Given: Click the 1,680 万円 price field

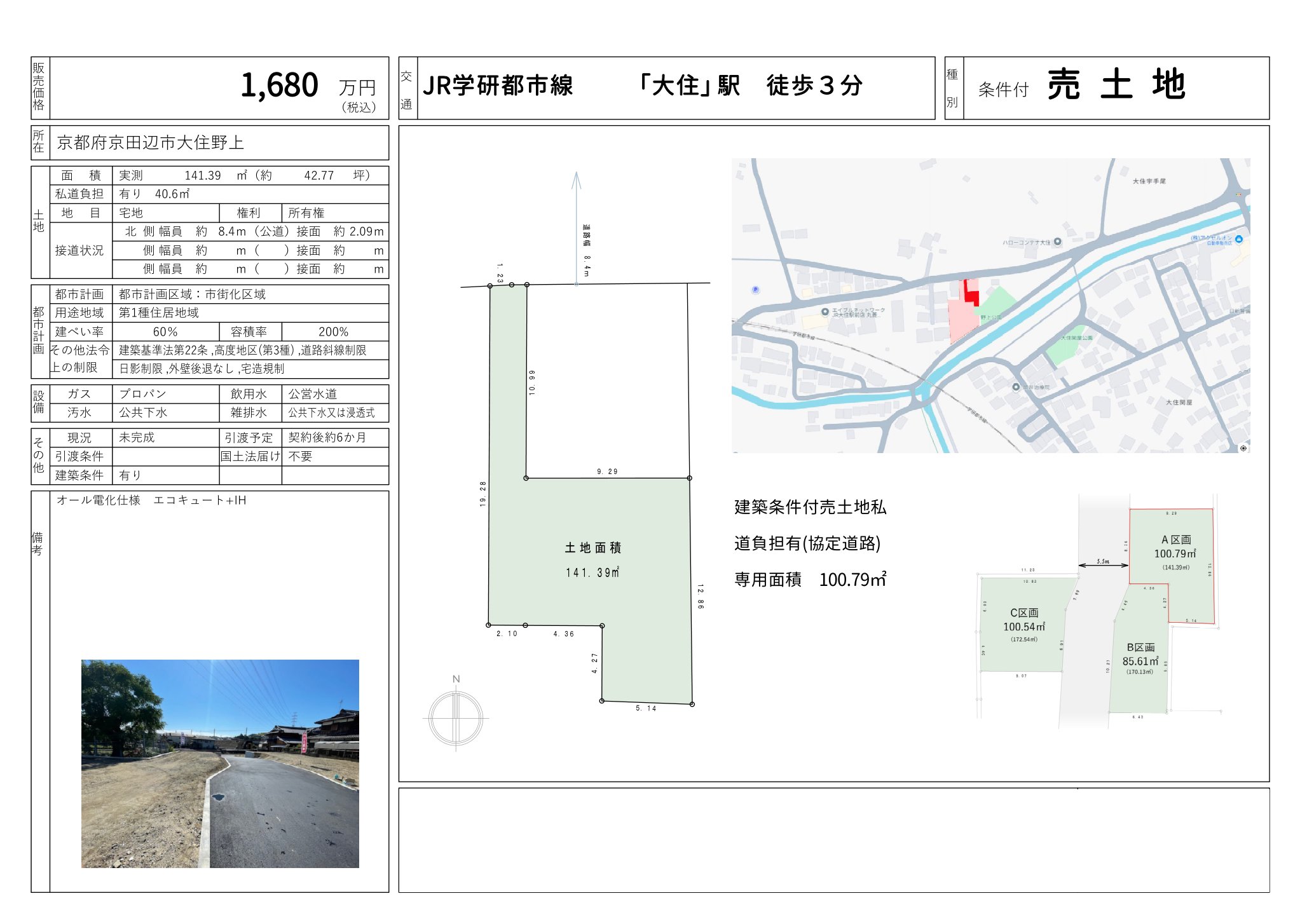Looking at the screenshot, I should point(280,86).
